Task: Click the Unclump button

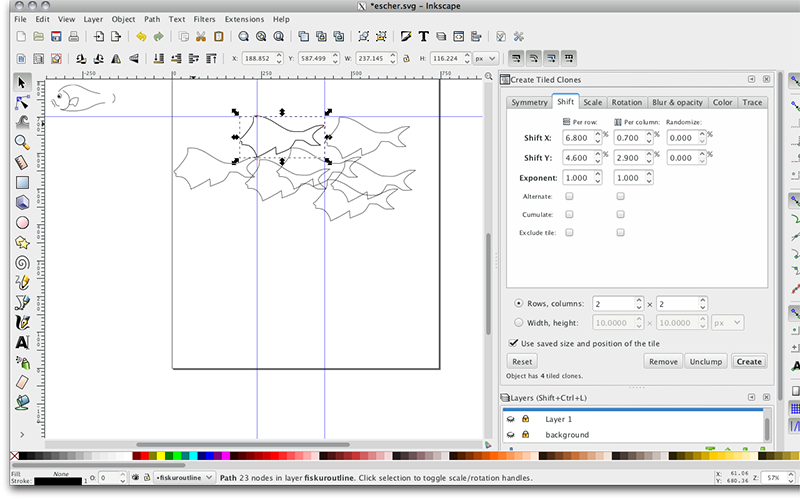Action: (x=706, y=361)
